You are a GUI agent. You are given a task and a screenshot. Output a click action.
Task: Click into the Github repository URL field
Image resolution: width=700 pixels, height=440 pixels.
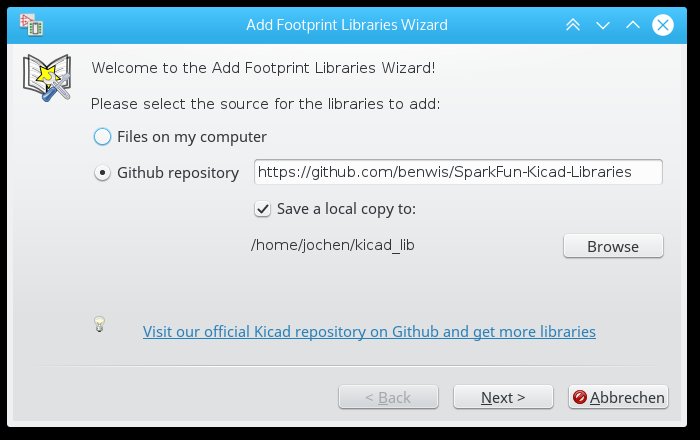coord(458,172)
